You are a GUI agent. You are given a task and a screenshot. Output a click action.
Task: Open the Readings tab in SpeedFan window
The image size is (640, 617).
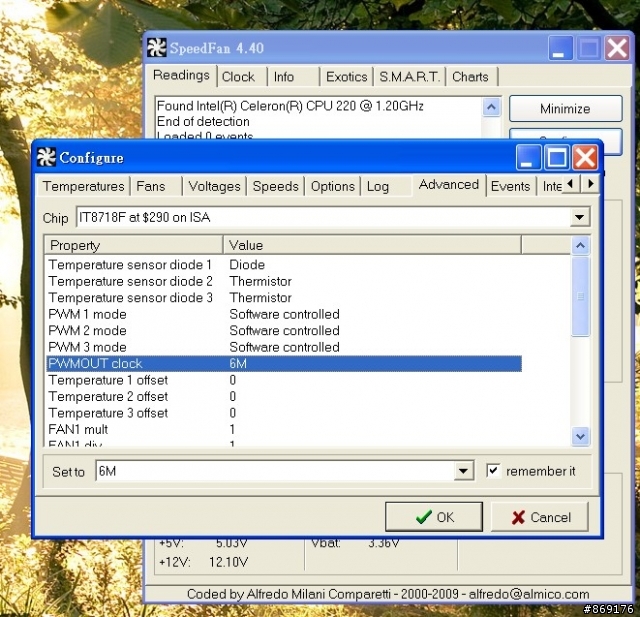click(x=181, y=75)
